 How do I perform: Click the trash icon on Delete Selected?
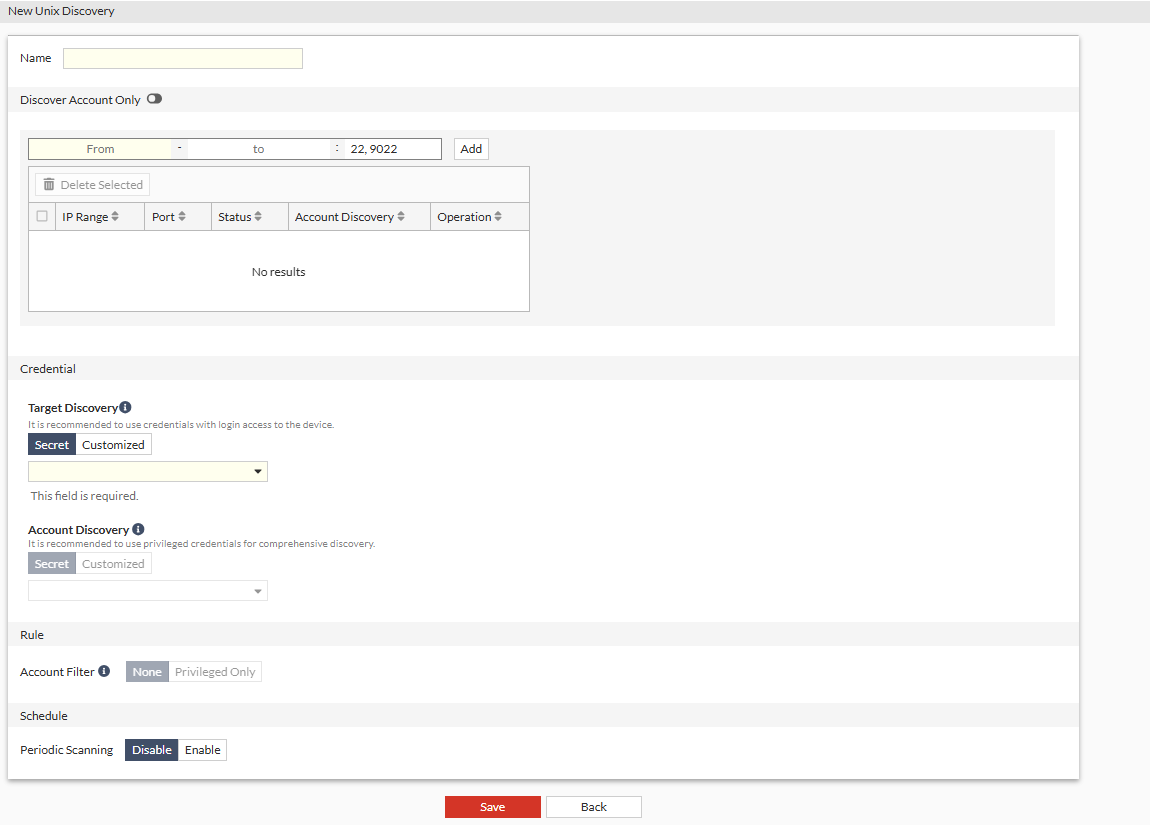[x=49, y=184]
